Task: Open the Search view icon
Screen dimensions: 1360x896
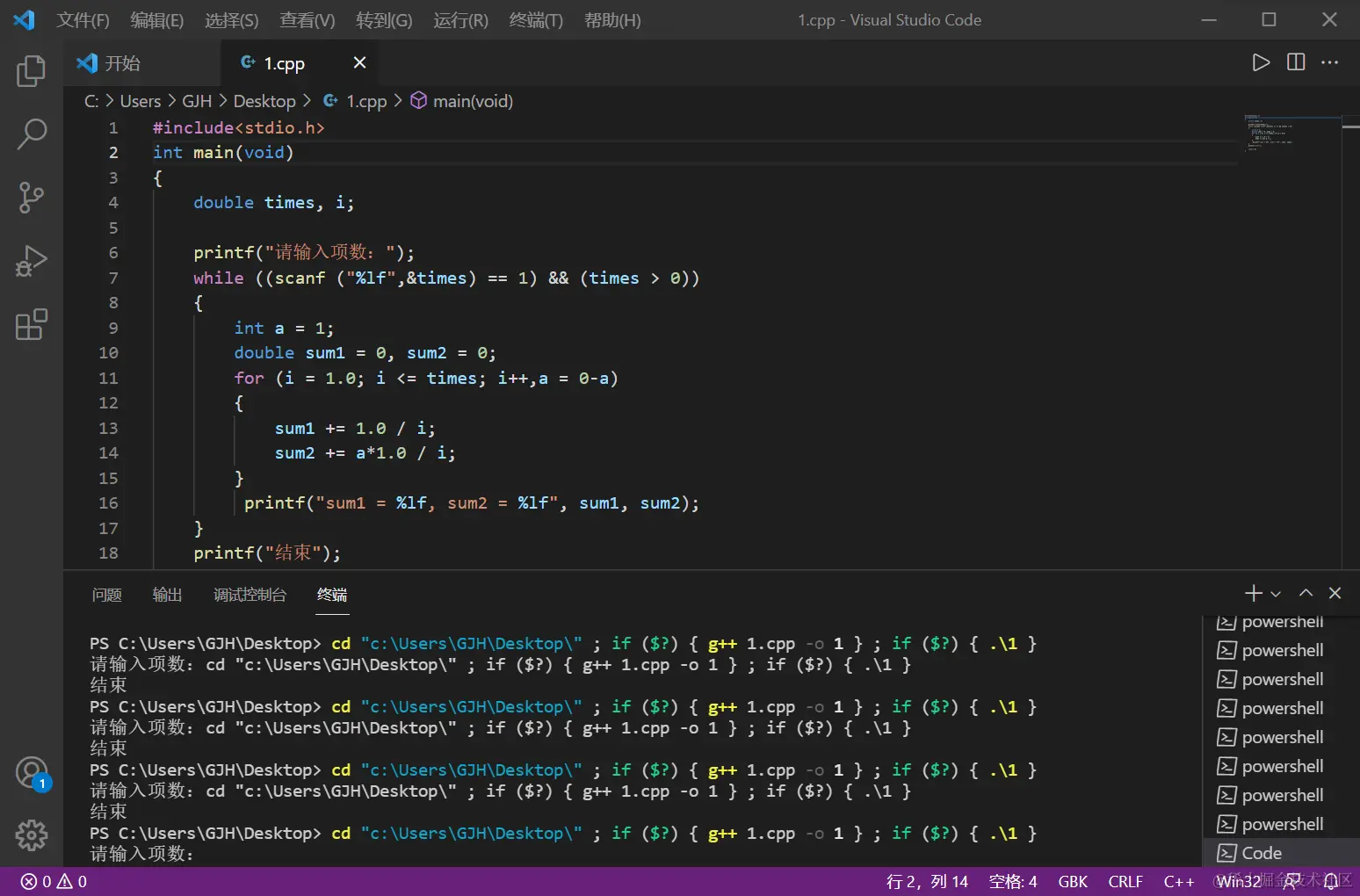Action: click(x=31, y=134)
